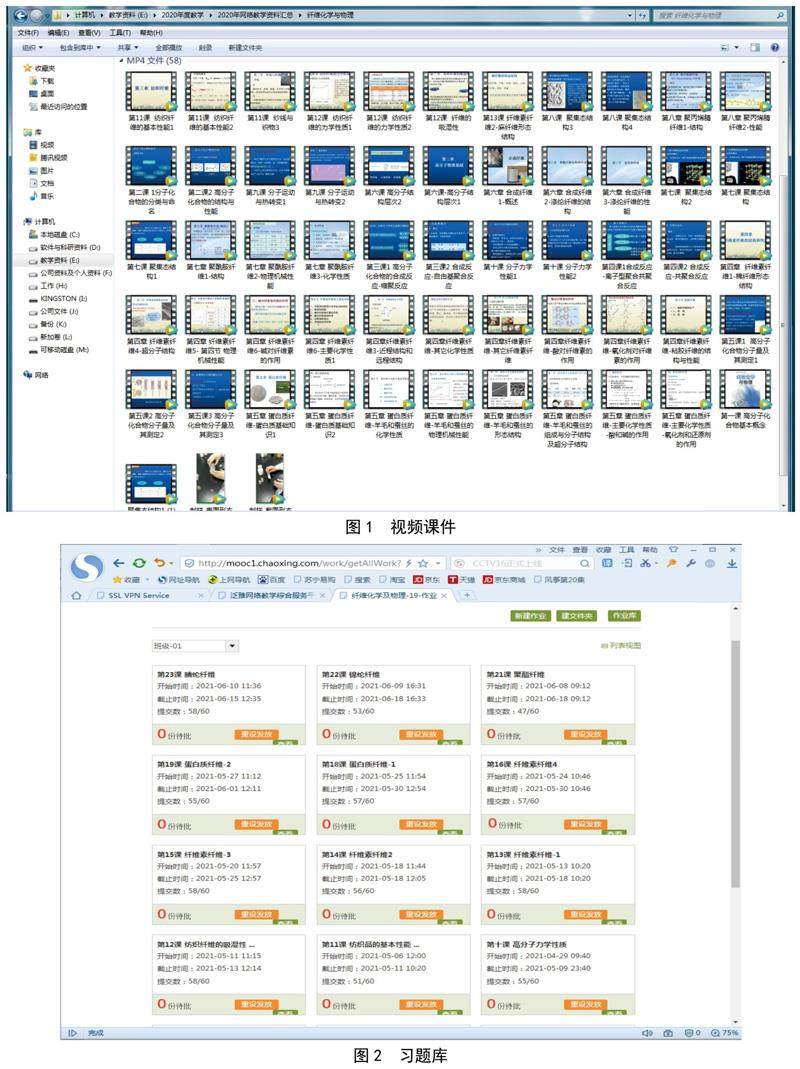Click the browser home icon
The width and height of the screenshot is (800, 1069).
pyautogui.click(x=77, y=595)
